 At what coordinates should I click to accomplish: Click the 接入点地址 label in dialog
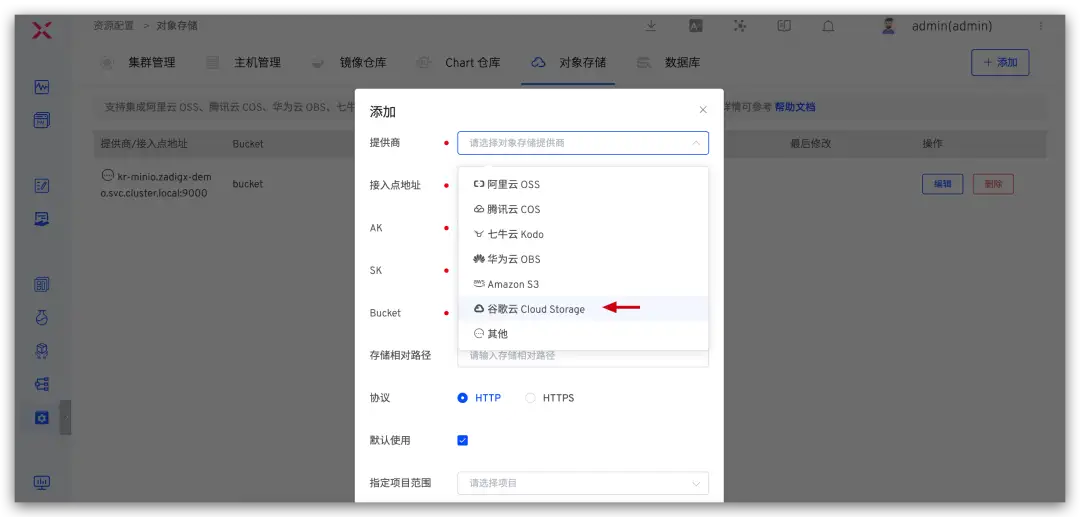click(x=395, y=185)
